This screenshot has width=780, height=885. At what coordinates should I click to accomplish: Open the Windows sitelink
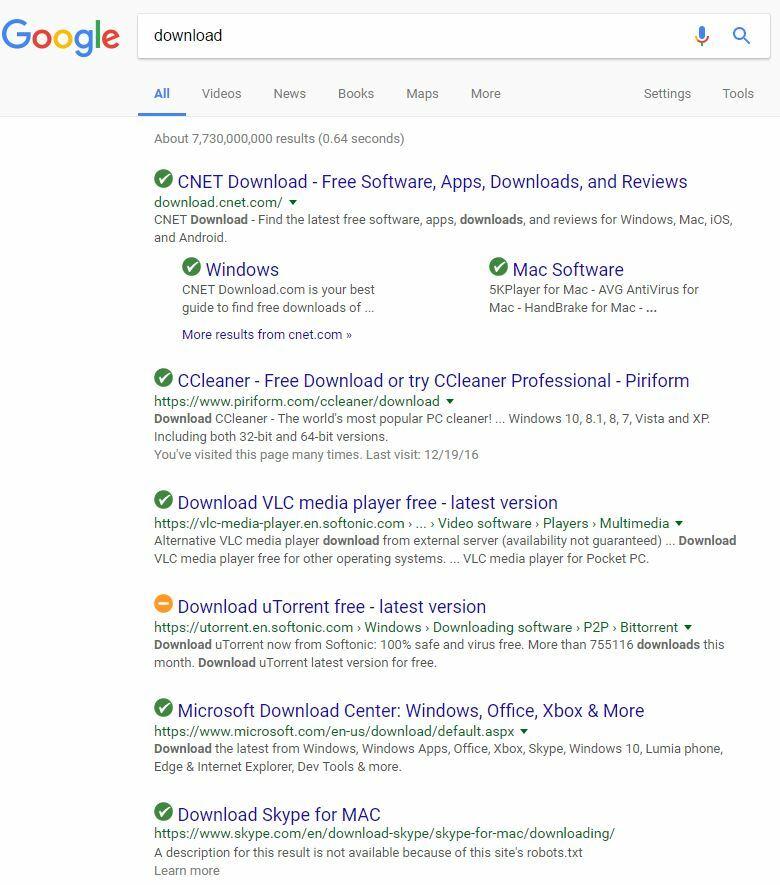pos(242,269)
